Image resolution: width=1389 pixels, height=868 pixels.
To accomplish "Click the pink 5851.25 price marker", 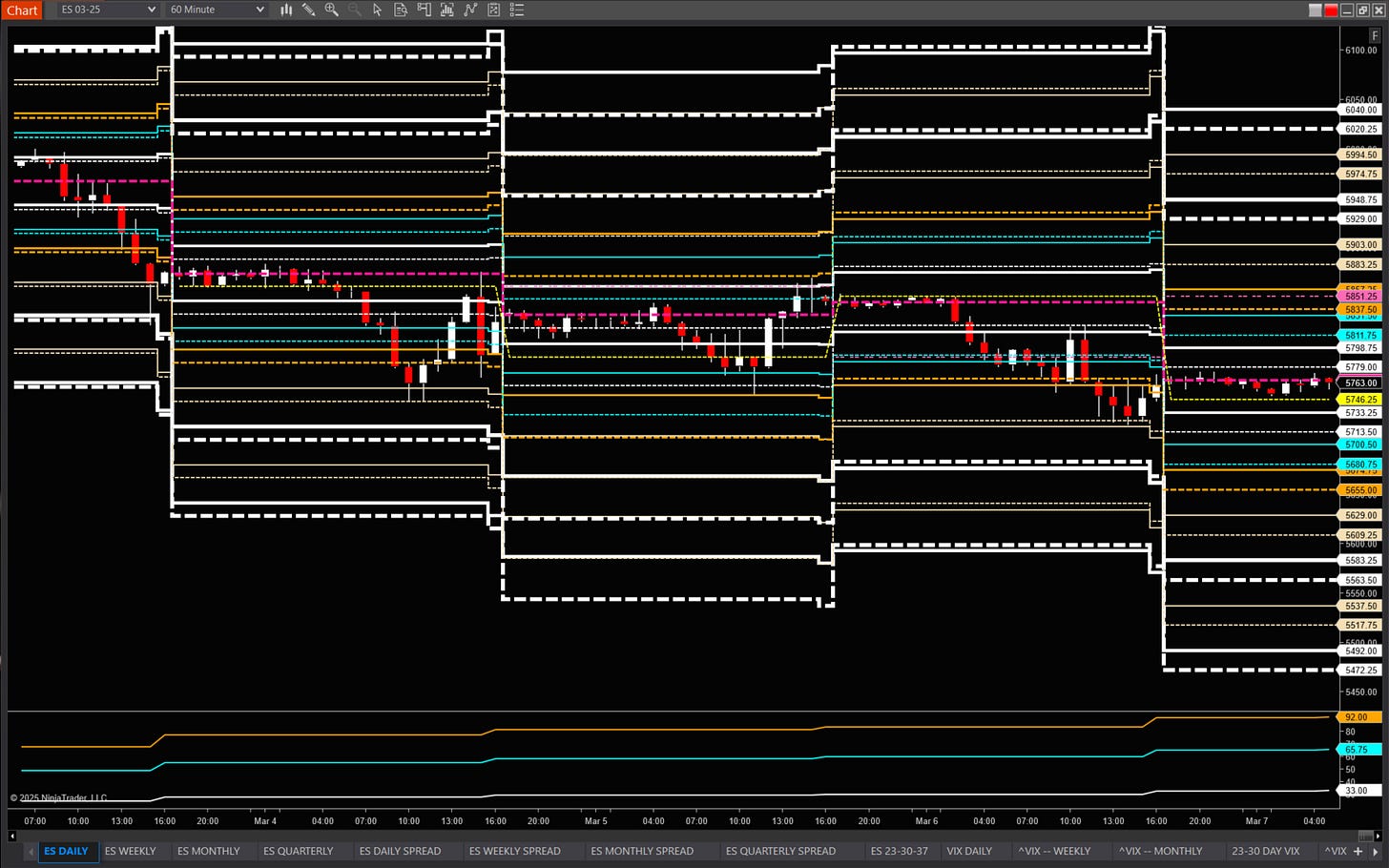I will 1360,297.
